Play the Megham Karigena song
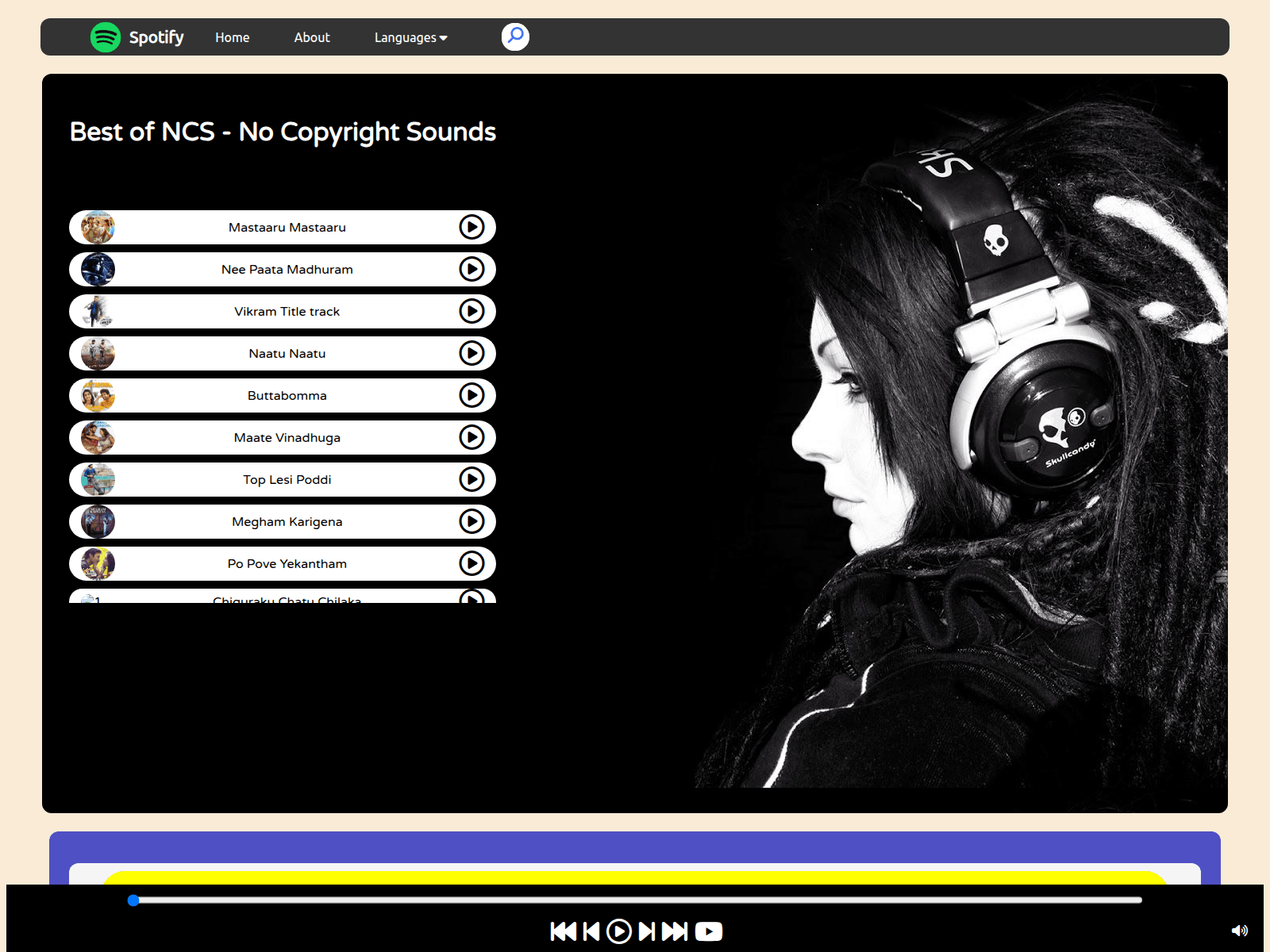This screenshot has width=1270, height=952. click(471, 521)
